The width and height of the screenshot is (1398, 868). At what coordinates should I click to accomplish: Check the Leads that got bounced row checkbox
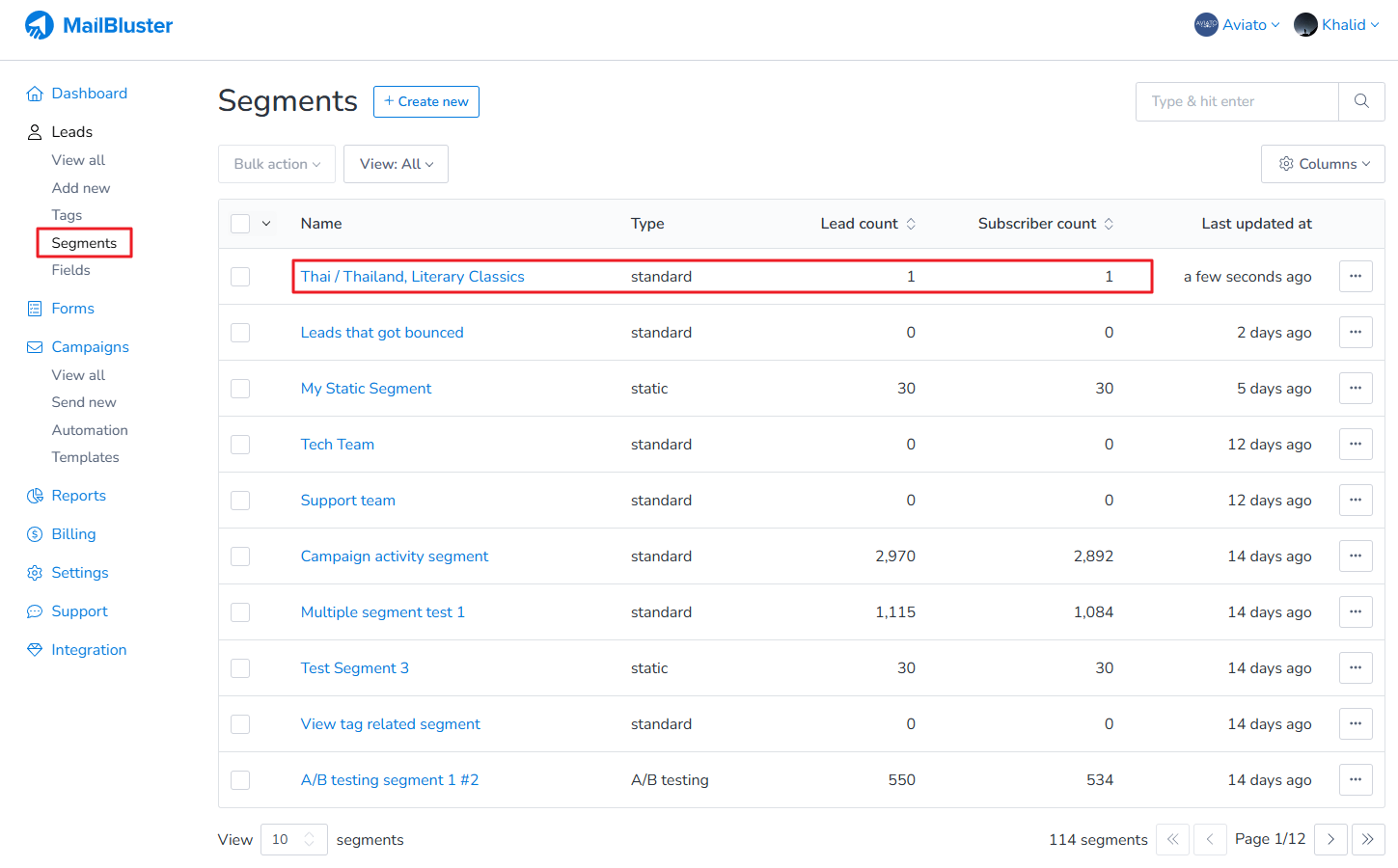(x=240, y=333)
